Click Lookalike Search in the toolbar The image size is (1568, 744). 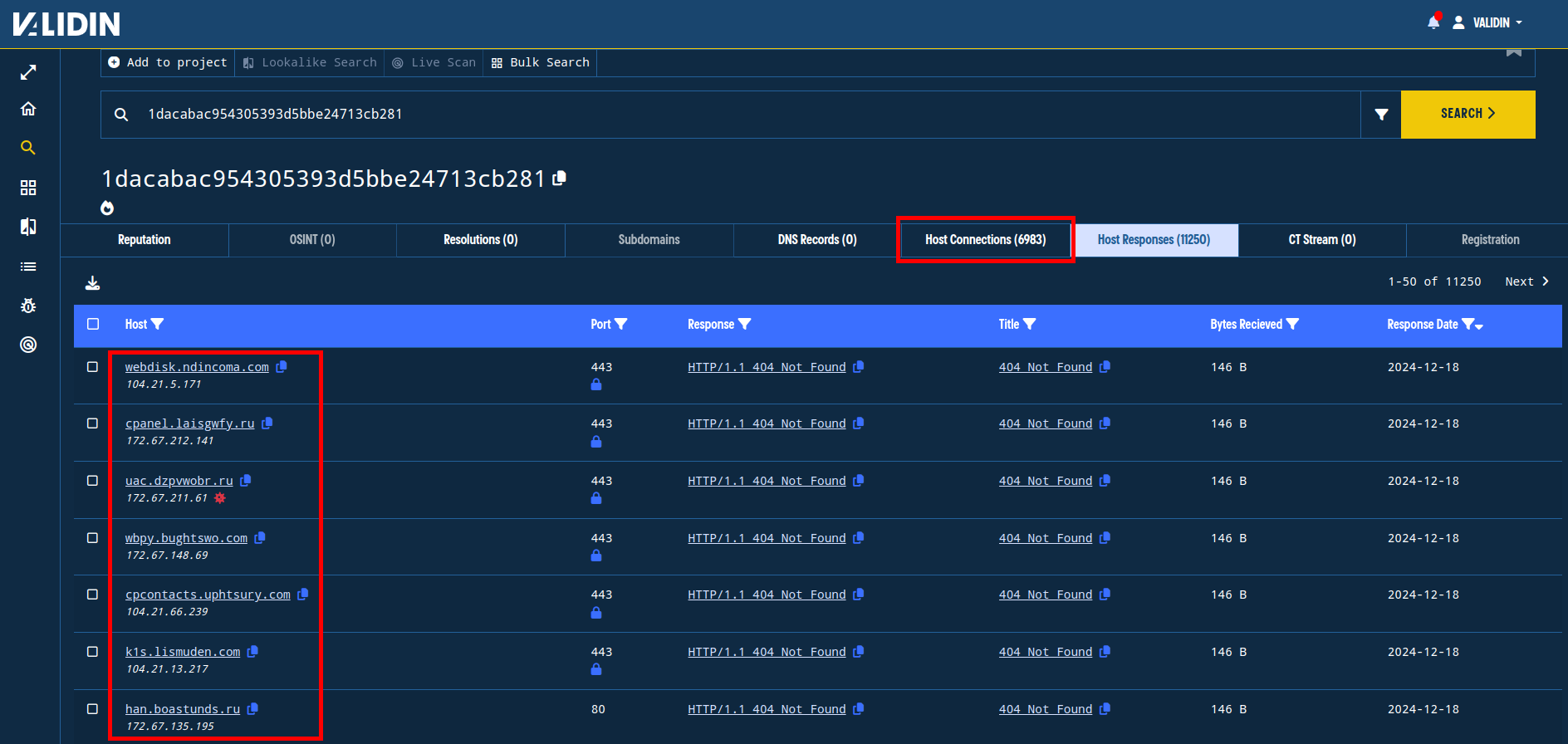click(x=310, y=62)
